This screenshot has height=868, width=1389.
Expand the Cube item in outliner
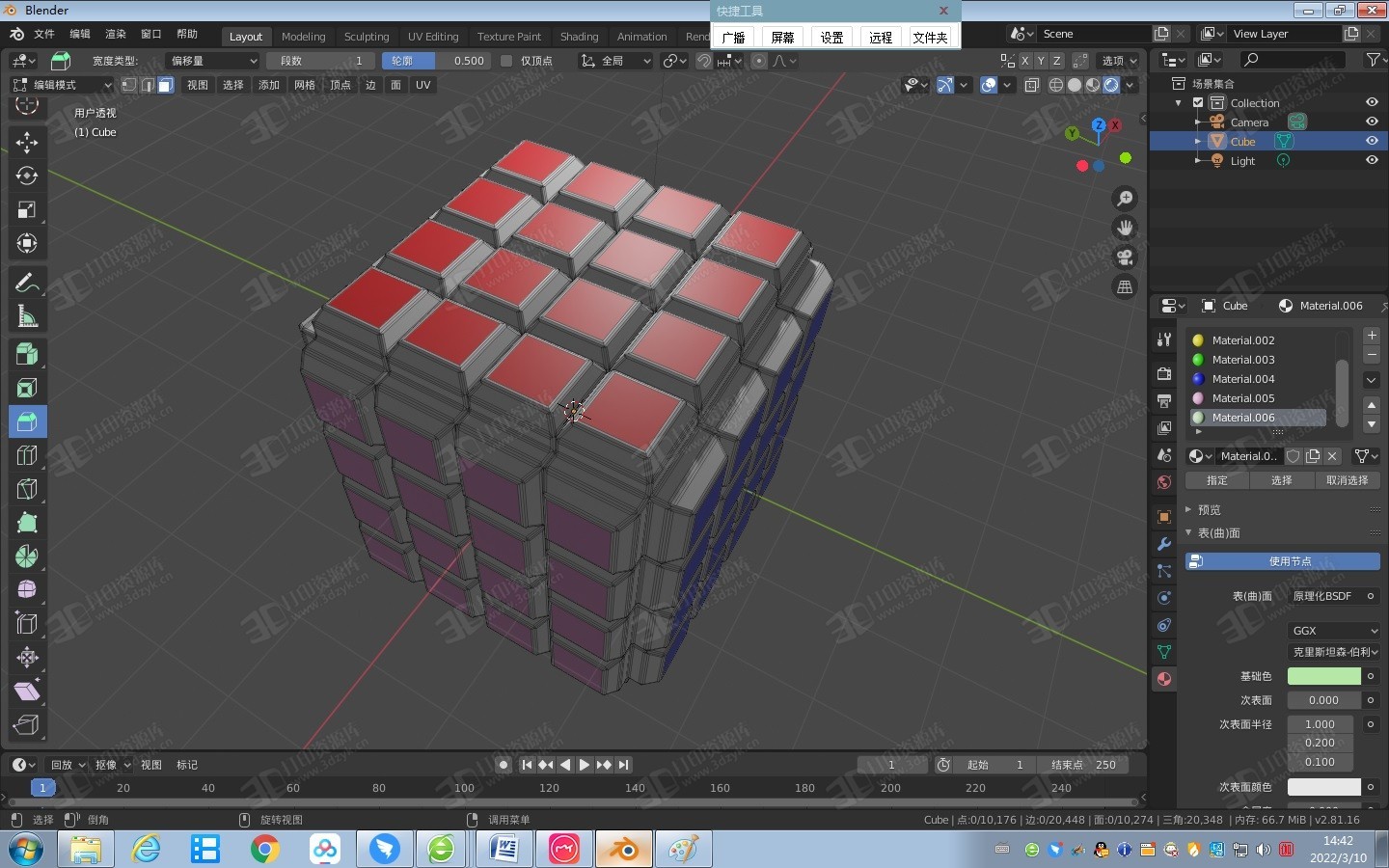(1198, 141)
